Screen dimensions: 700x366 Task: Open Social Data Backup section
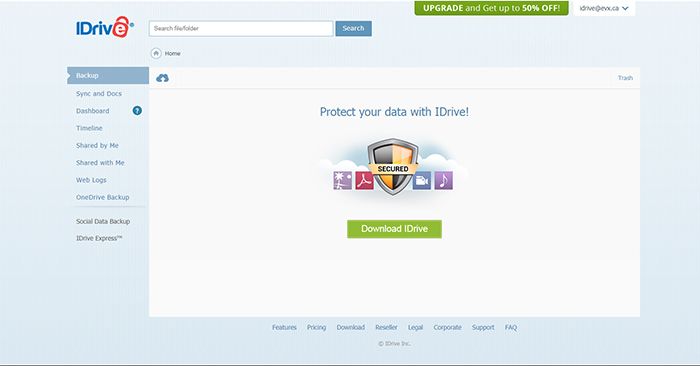(103, 221)
